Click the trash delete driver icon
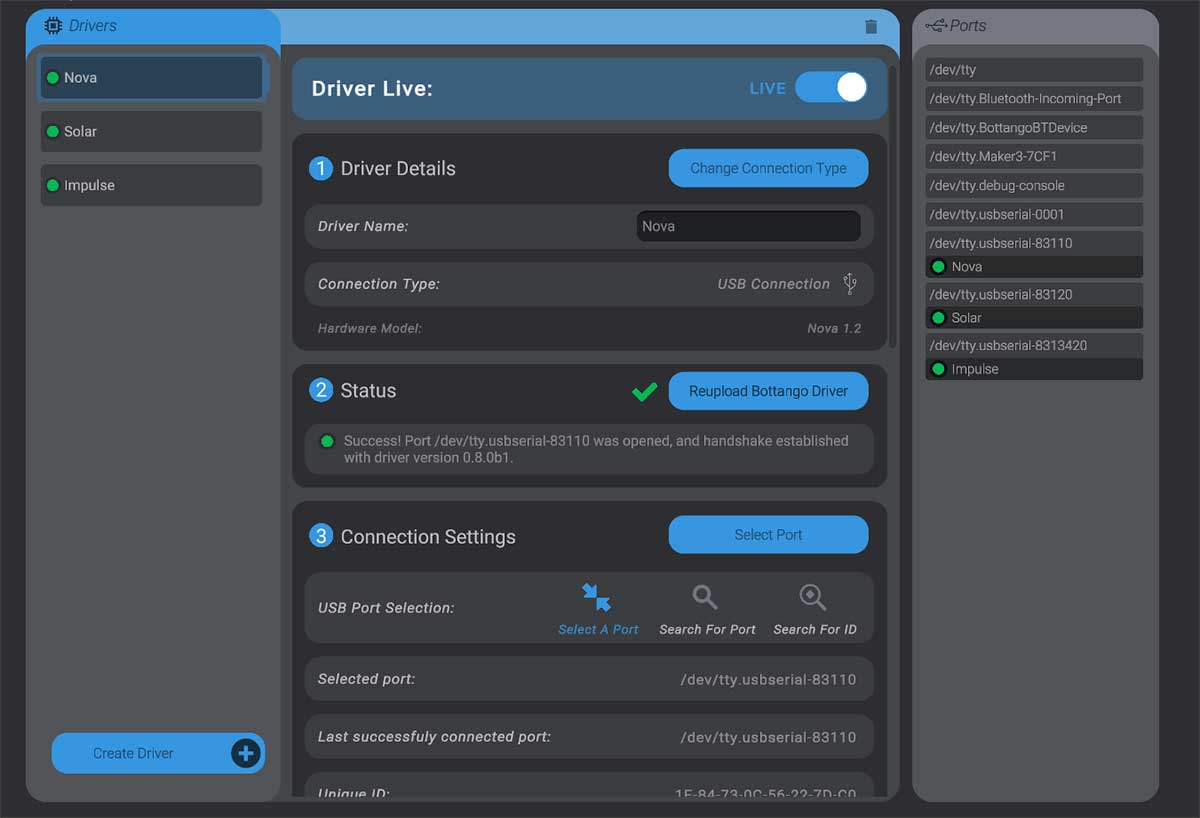The height and width of the screenshot is (818, 1200). coord(871,27)
